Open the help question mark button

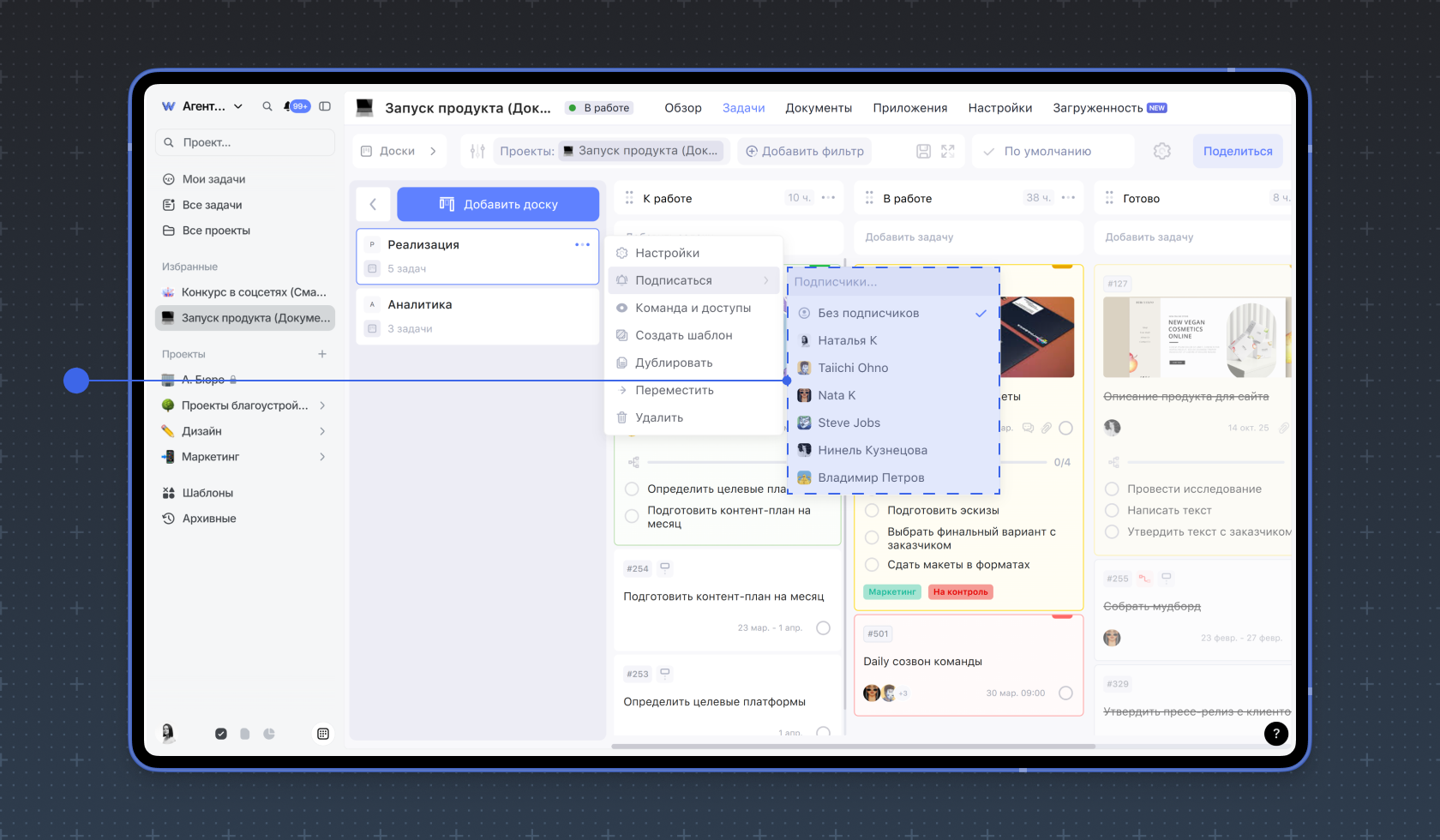pyautogui.click(x=1275, y=733)
